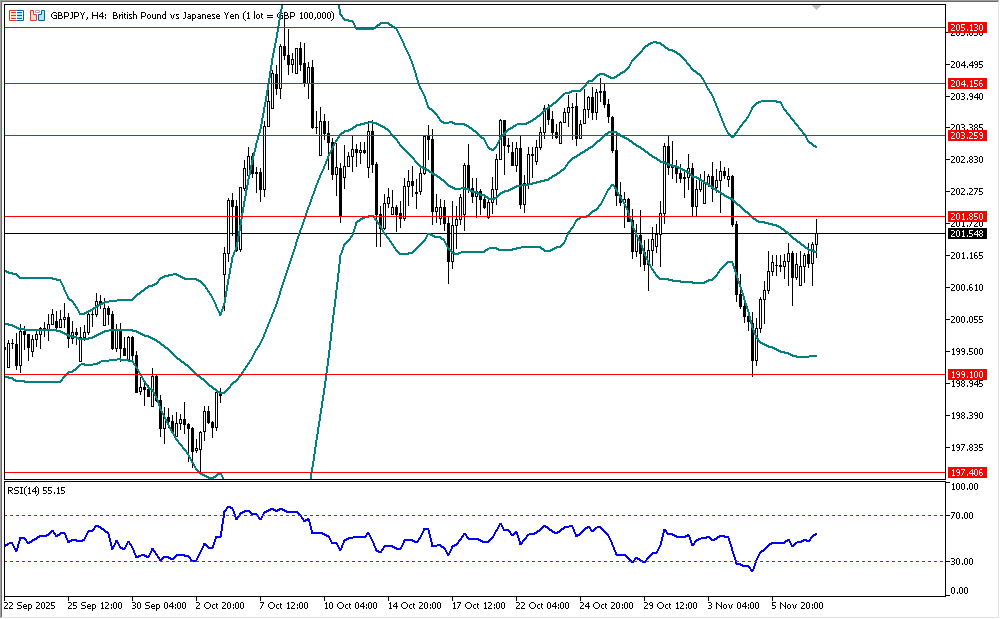The width and height of the screenshot is (1000, 619).
Task: Click the 205.130 red price label
Action: tap(966, 28)
